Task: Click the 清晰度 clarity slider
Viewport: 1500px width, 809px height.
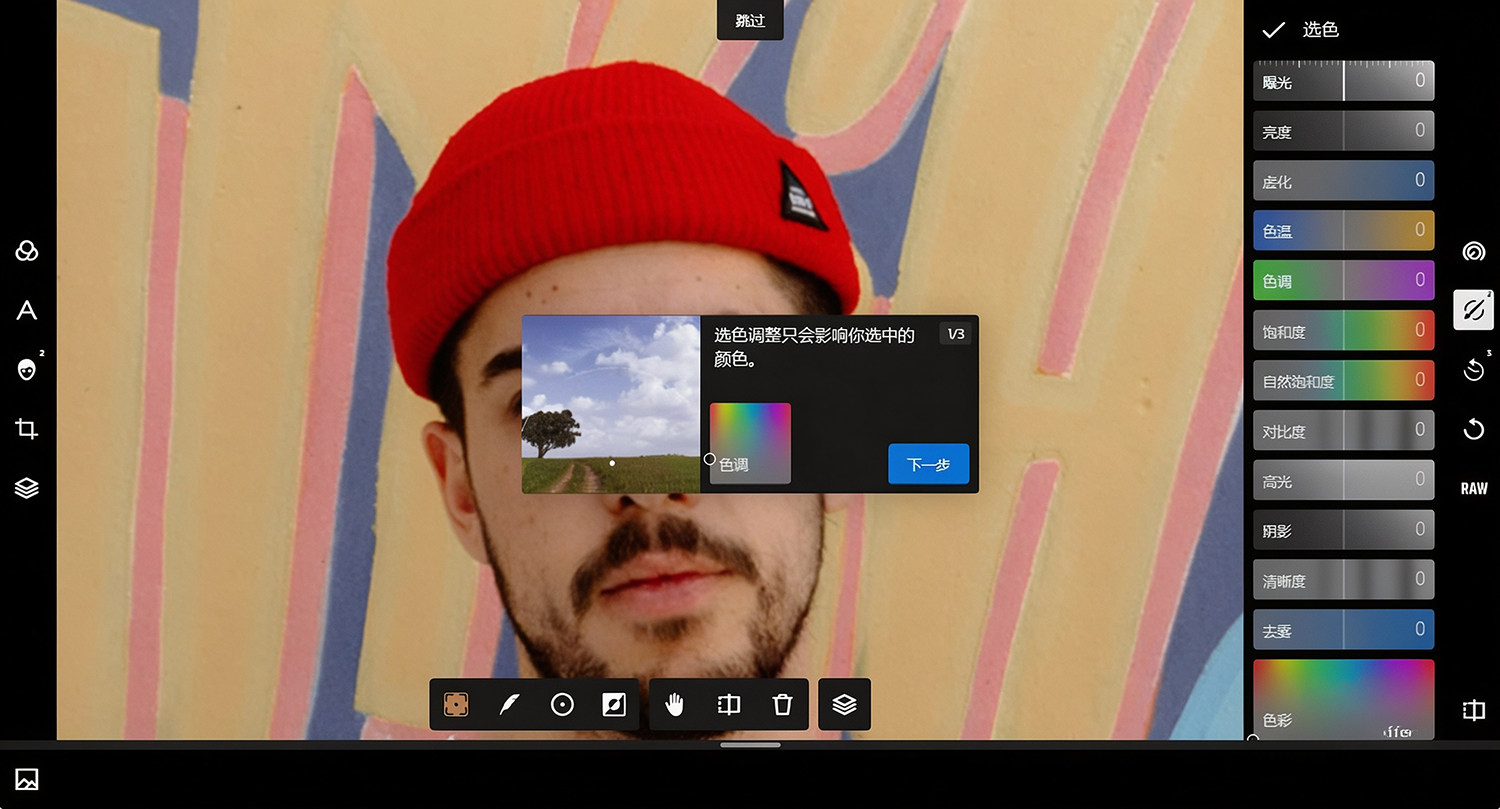Action: click(x=1344, y=580)
